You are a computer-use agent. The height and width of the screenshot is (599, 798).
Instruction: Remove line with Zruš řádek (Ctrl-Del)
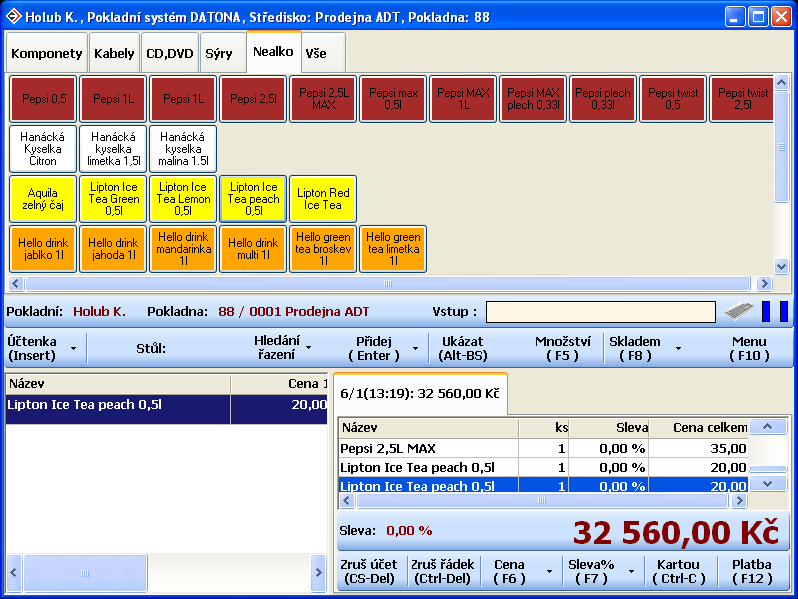[442, 572]
